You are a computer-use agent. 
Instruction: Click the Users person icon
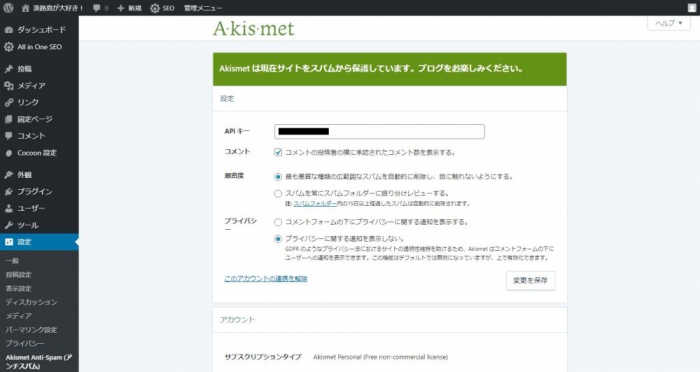pyautogui.click(x=8, y=208)
